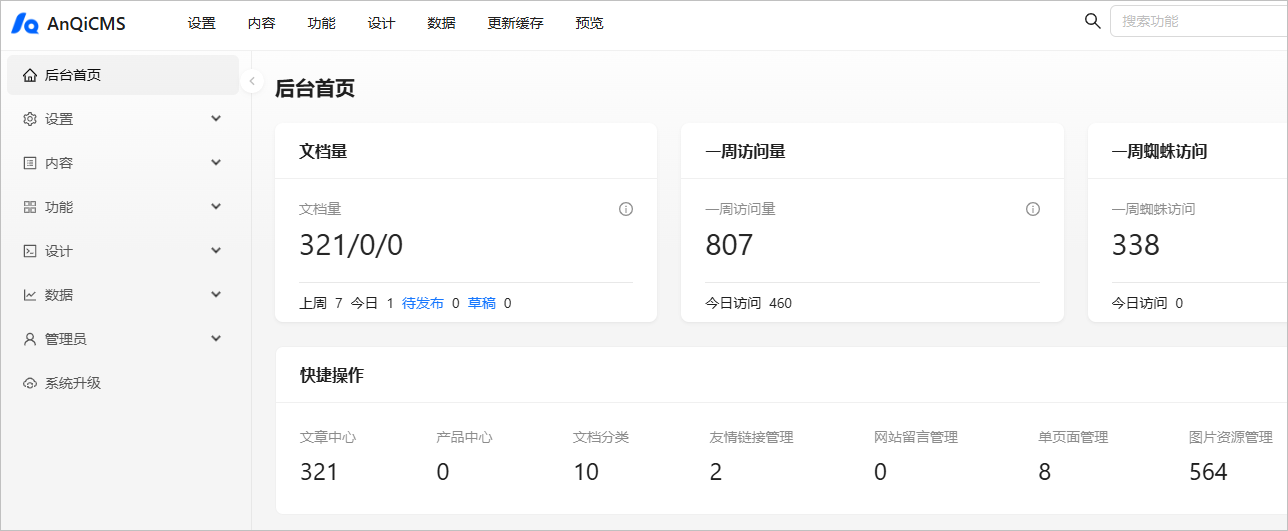Open the 数据 top menu
This screenshot has width=1288, height=531.
(441, 23)
